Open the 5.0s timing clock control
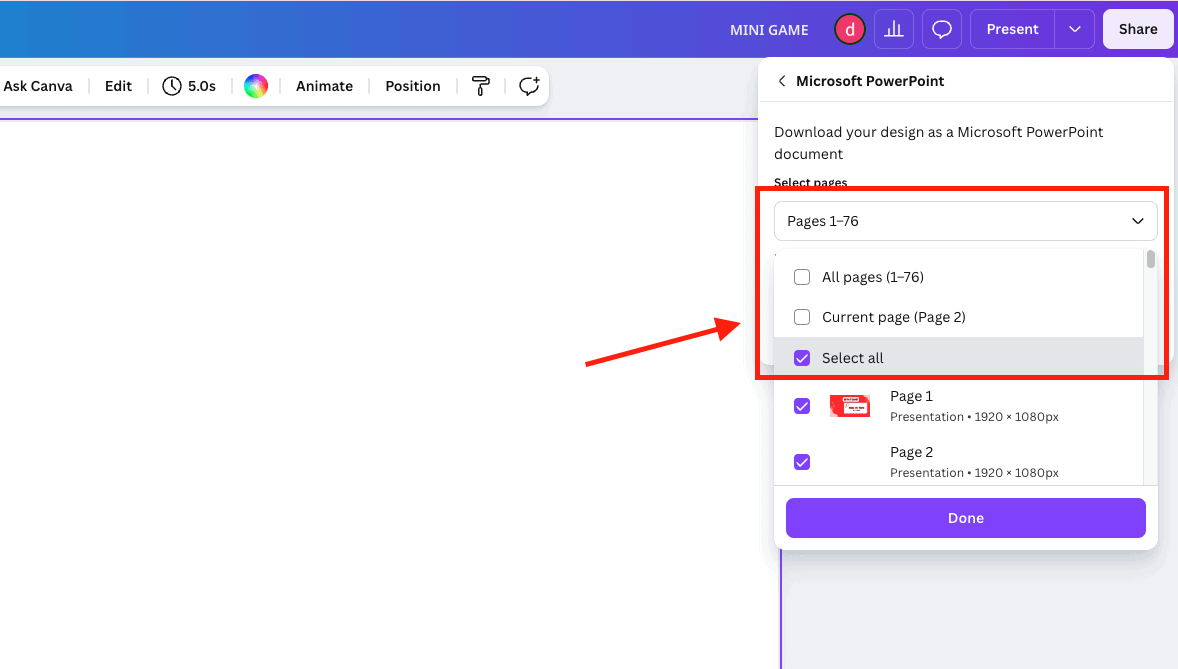This screenshot has height=669, width=1178. click(189, 86)
